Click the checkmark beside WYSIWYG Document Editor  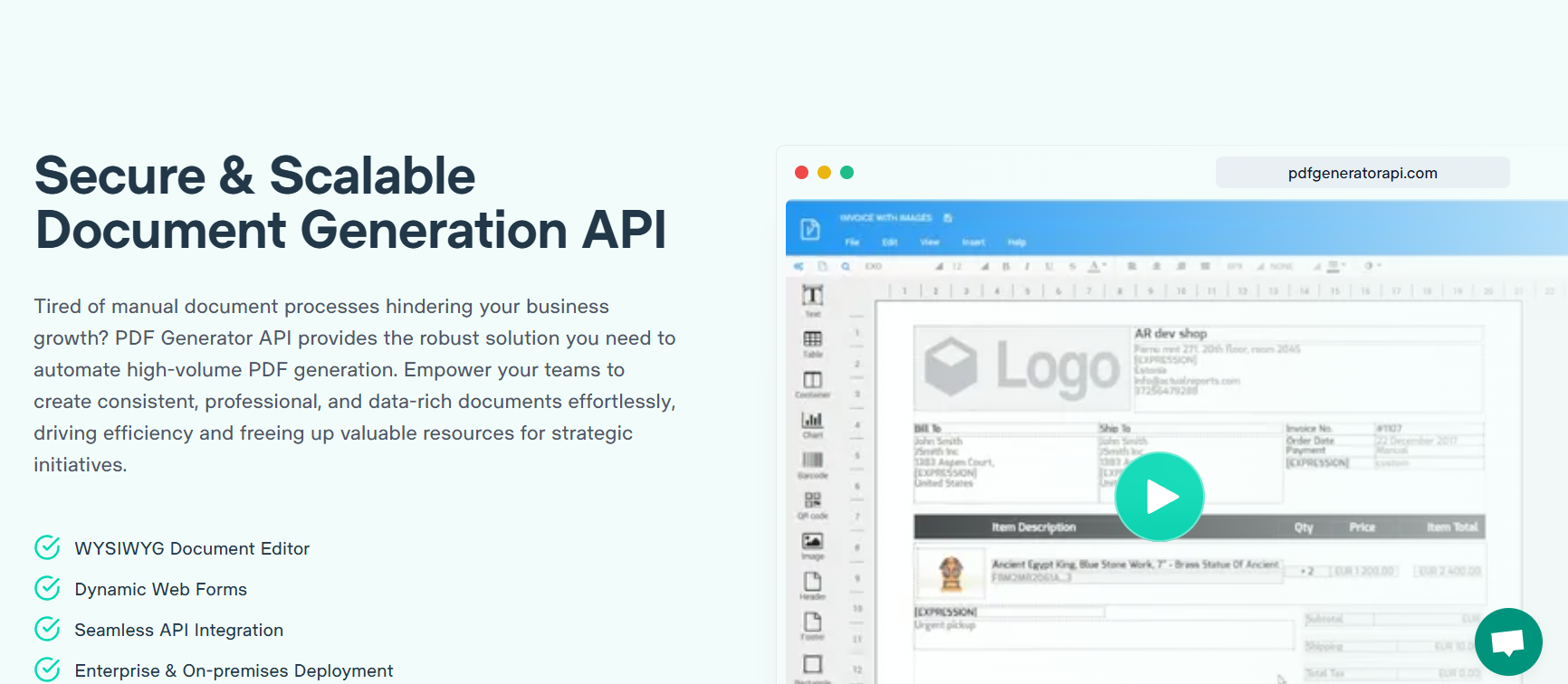[x=47, y=547]
